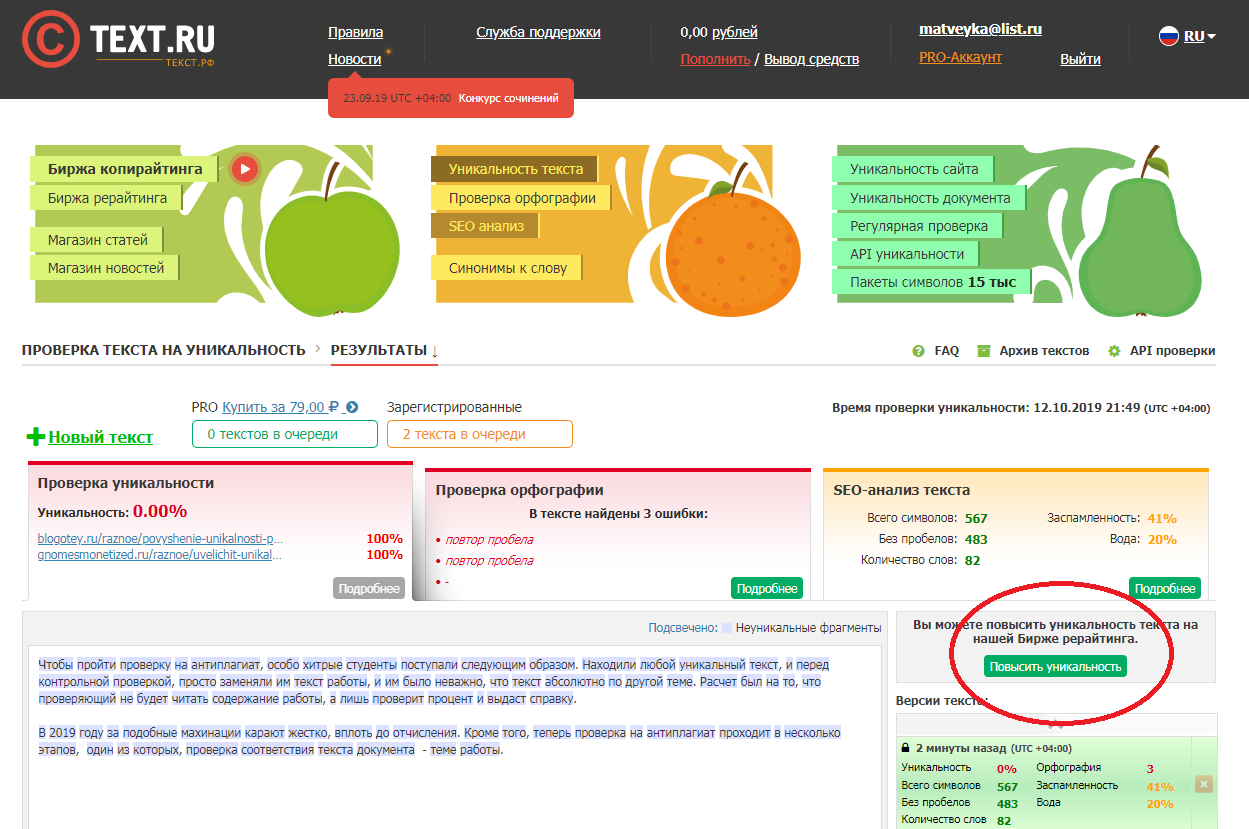The height and width of the screenshot is (829, 1249).
Task: Click the Неуникальные фрагменты highlight swatch
Action: pyautogui.click(x=727, y=628)
